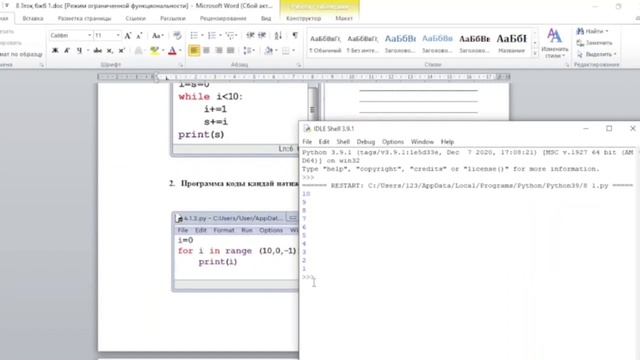
Task: Open File menu in IDLE Shell
Action: (307, 142)
